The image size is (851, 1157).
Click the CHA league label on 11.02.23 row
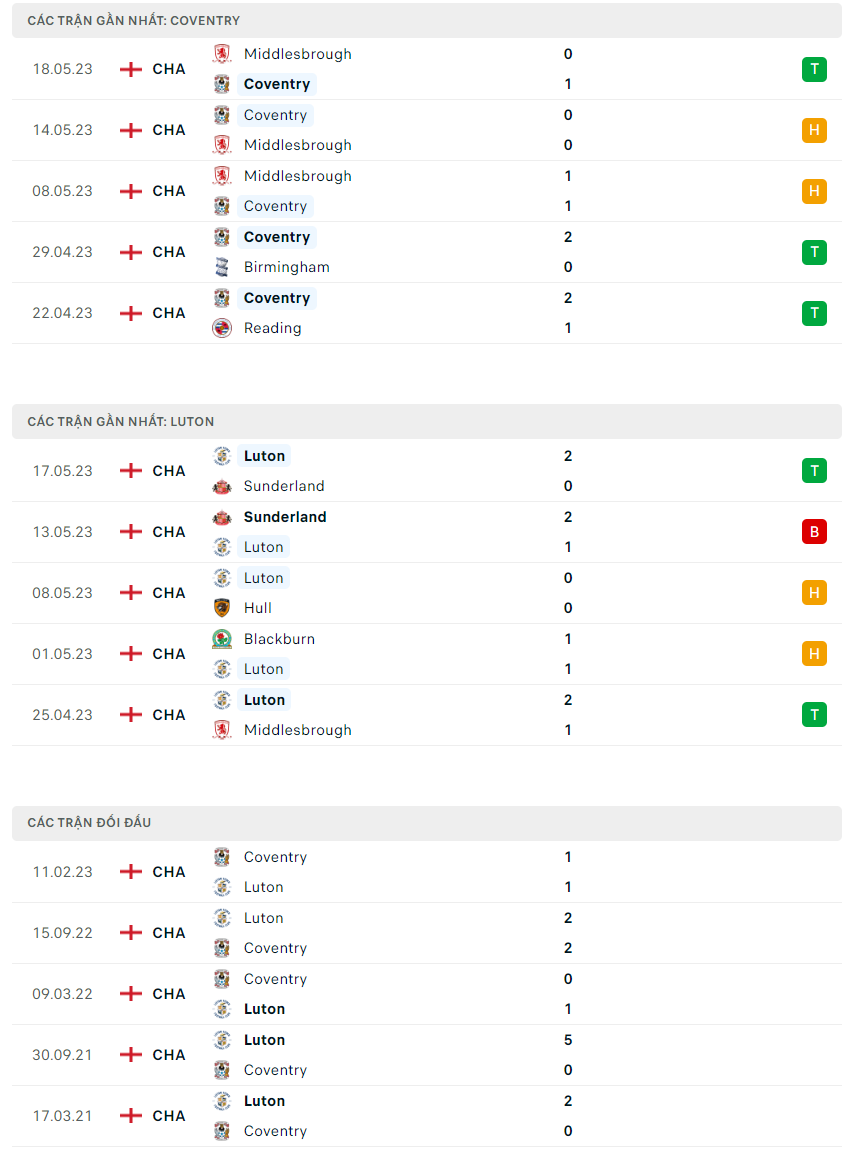coord(169,872)
